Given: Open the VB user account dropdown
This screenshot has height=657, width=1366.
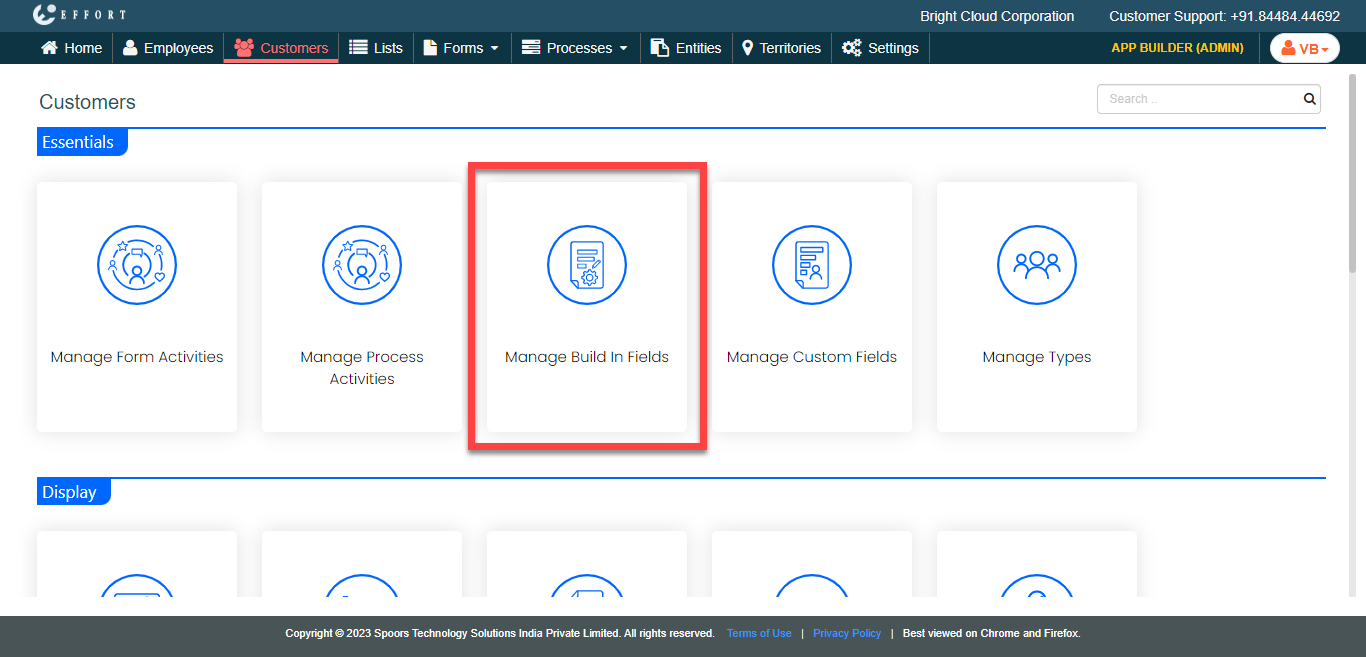Looking at the screenshot, I should click(x=1304, y=48).
